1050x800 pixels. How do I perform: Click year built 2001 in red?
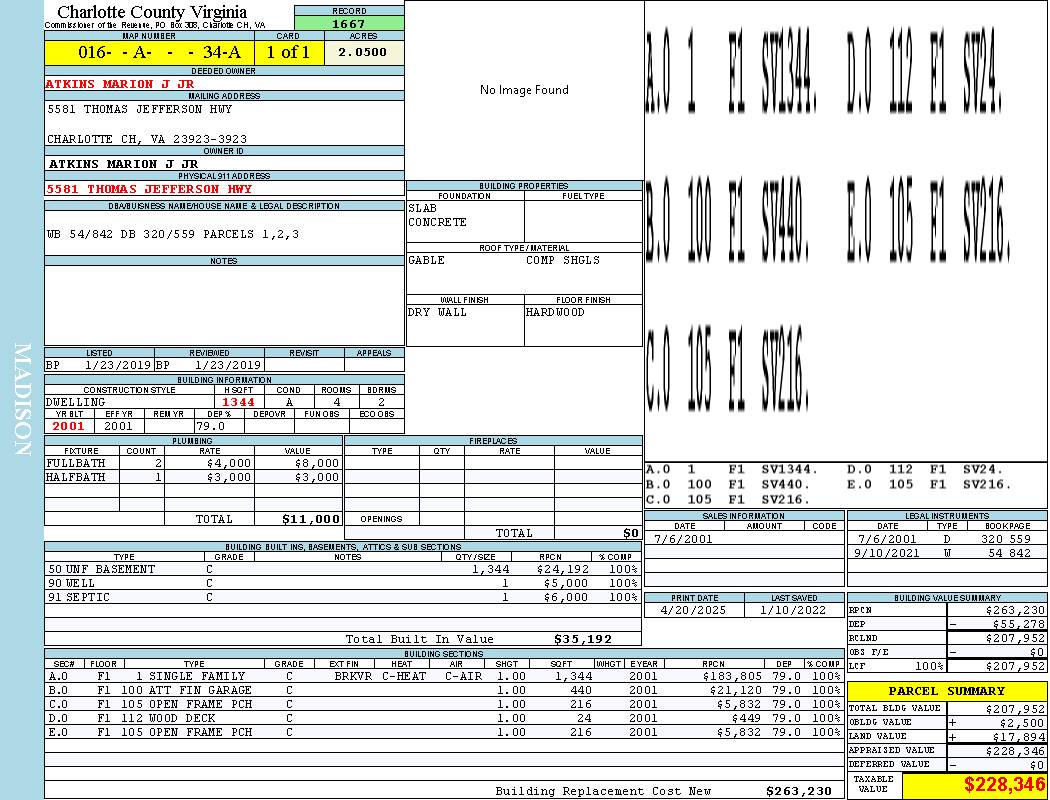68,426
